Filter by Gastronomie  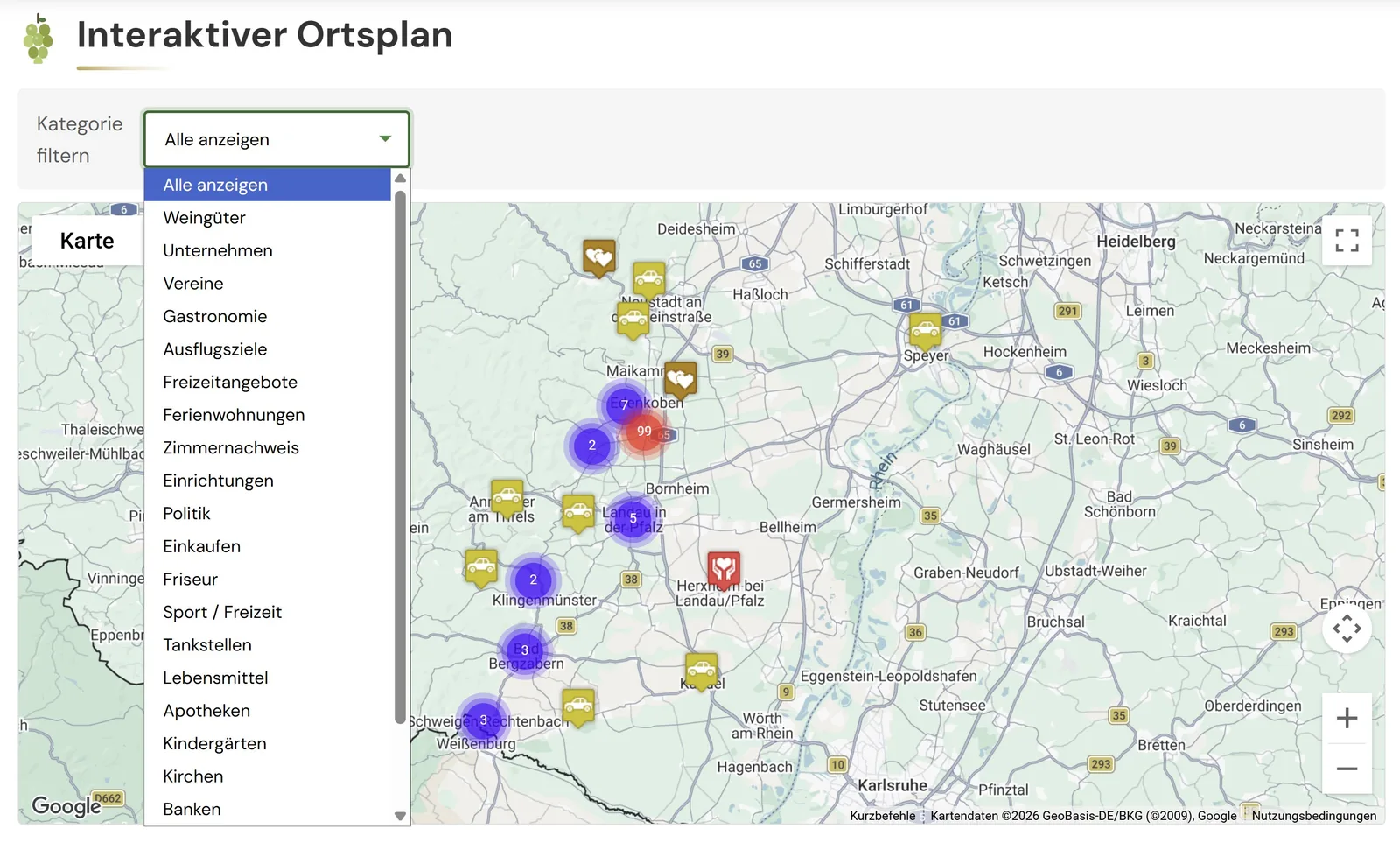[268, 316]
